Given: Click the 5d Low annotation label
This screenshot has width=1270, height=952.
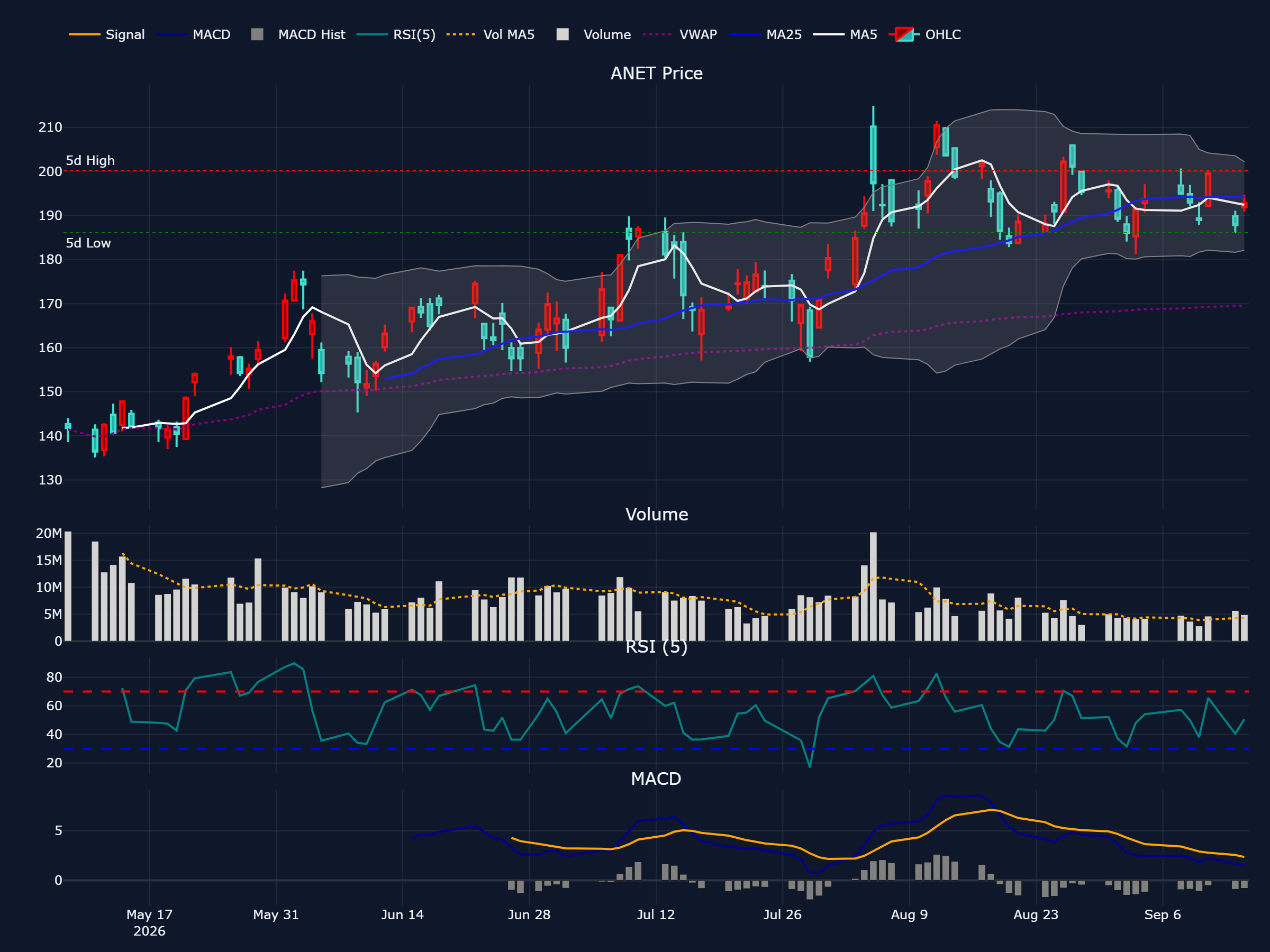Looking at the screenshot, I should click(x=88, y=243).
